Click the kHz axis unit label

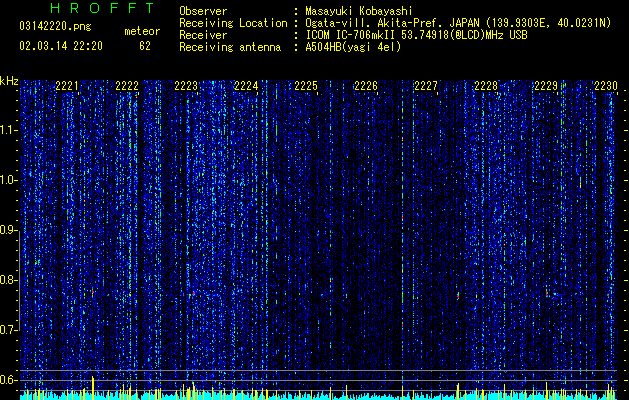[x=9, y=81]
